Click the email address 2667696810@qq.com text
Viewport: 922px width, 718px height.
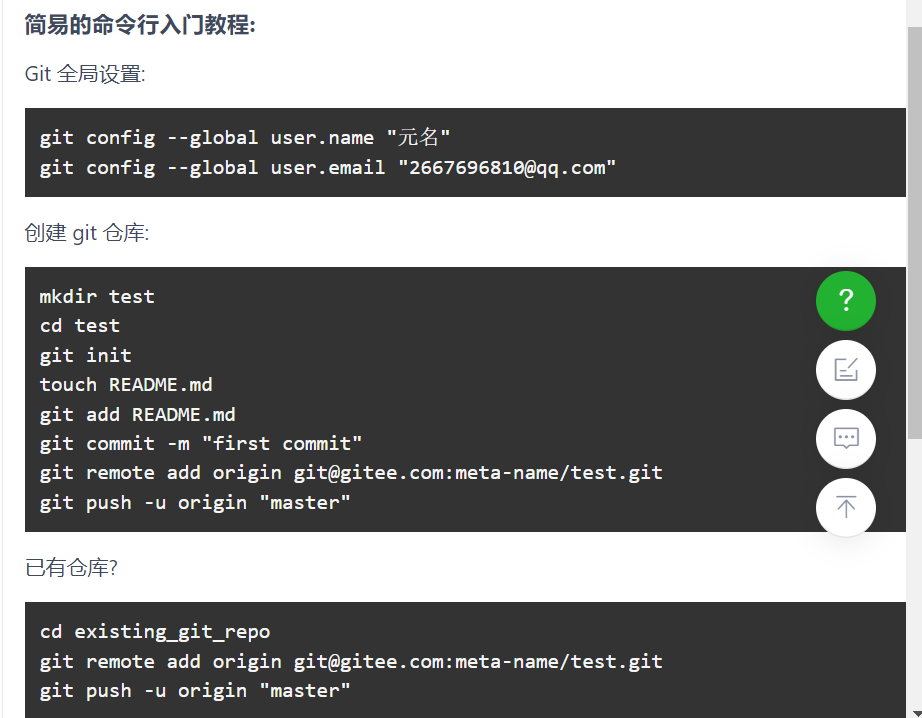[507, 167]
